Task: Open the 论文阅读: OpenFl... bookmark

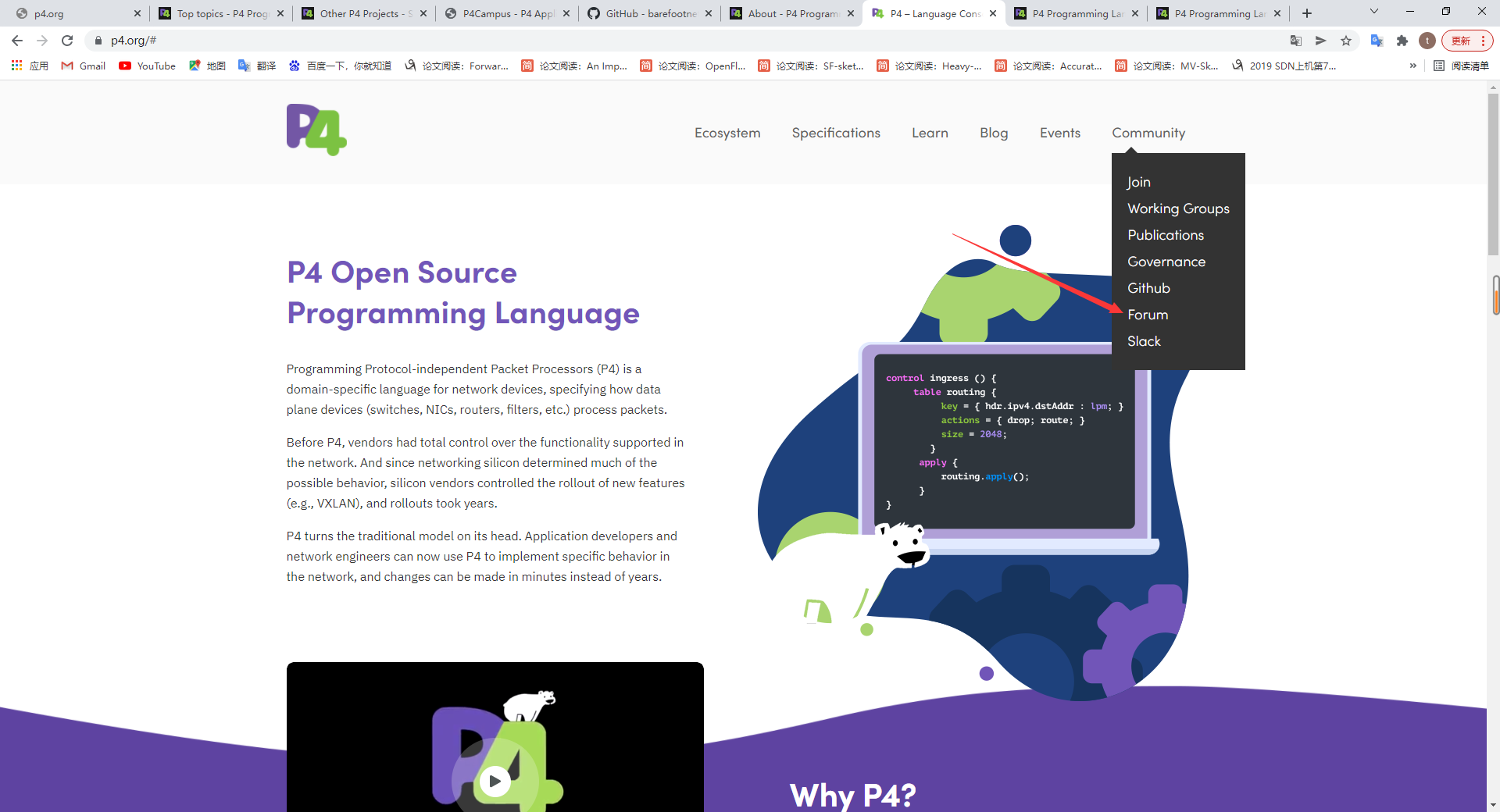Action: (x=693, y=66)
